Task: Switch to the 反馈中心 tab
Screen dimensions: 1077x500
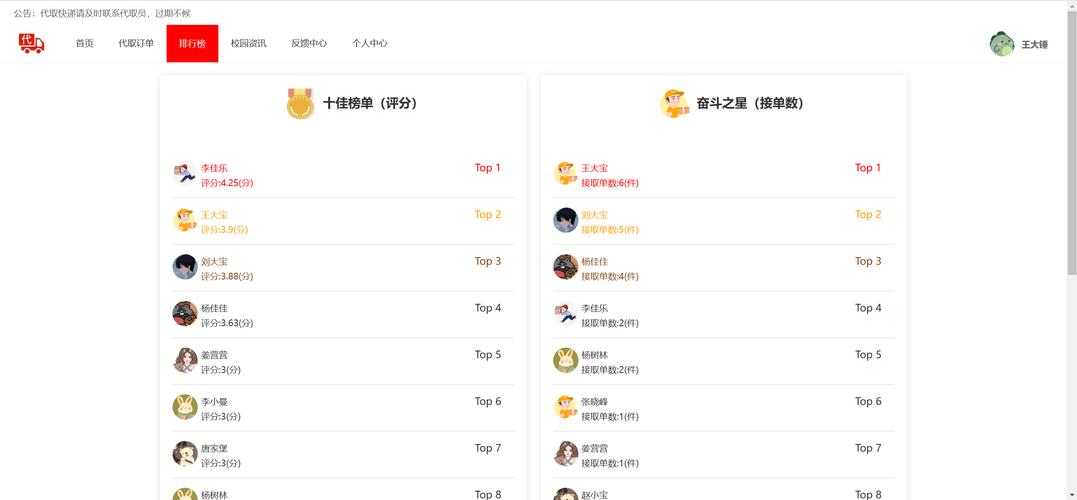Action: pyautogui.click(x=309, y=44)
